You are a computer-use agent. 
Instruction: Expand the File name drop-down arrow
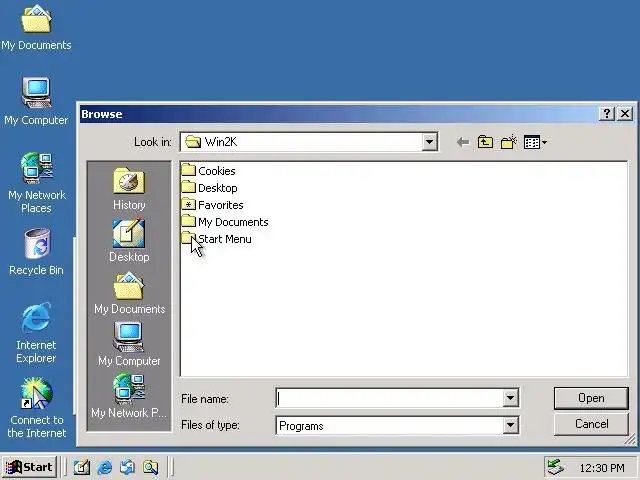click(x=510, y=398)
